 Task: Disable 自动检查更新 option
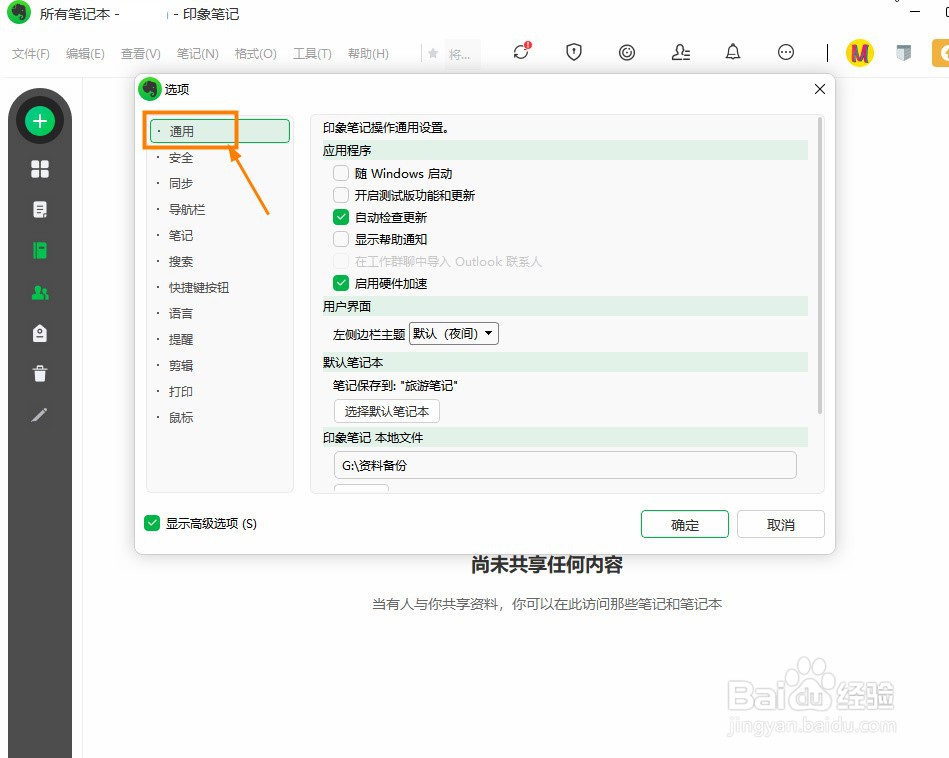click(x=340, y=216)
